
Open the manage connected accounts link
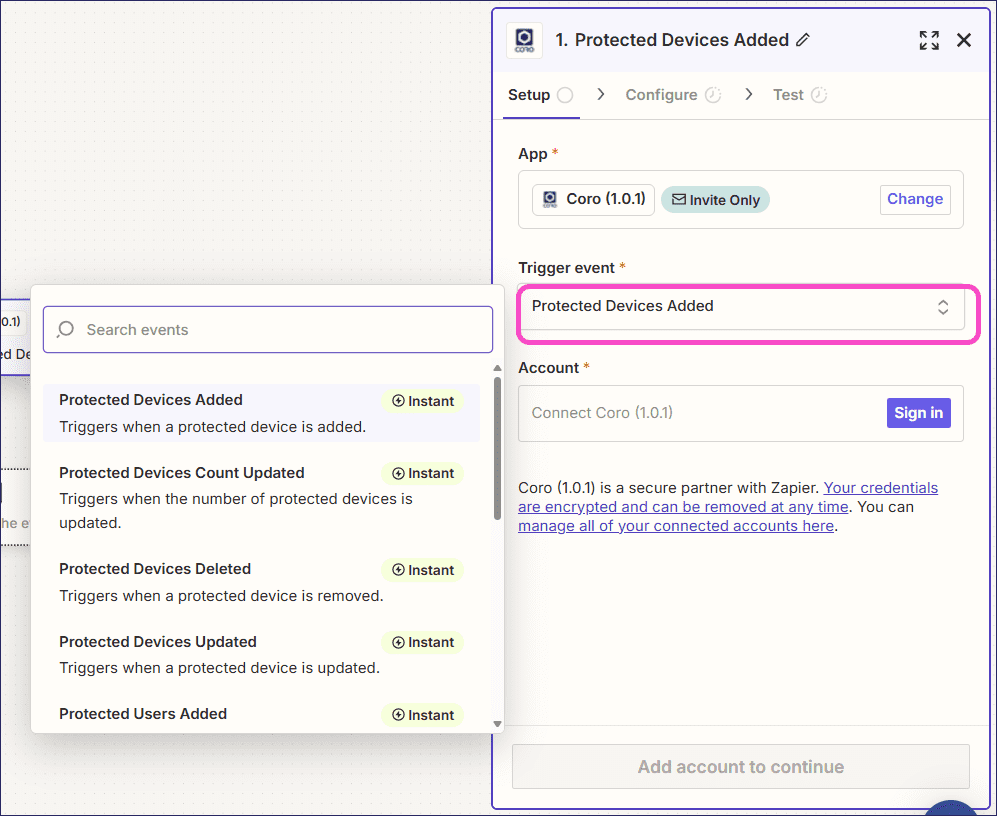pyautogui.click(x=675, y=526)
